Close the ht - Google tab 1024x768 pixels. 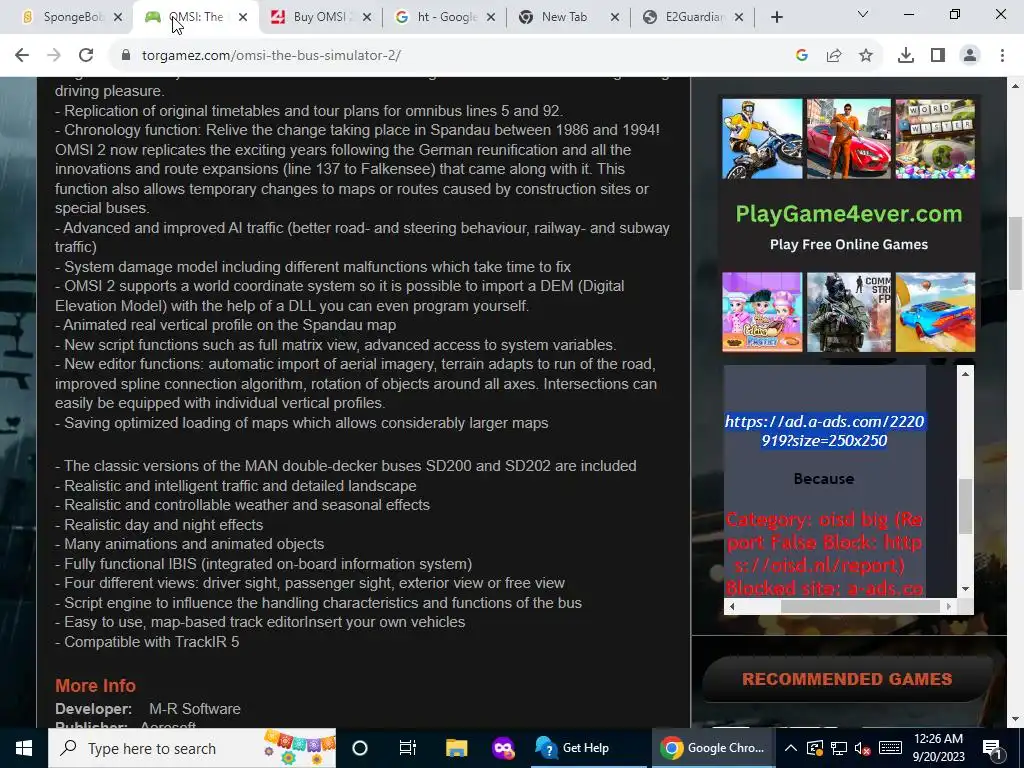pos(491,18)
